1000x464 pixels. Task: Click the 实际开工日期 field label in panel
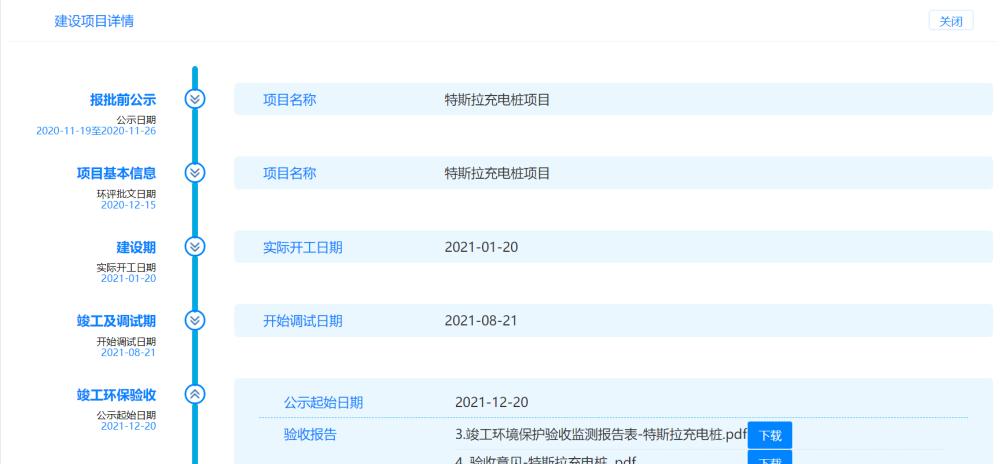303,247
